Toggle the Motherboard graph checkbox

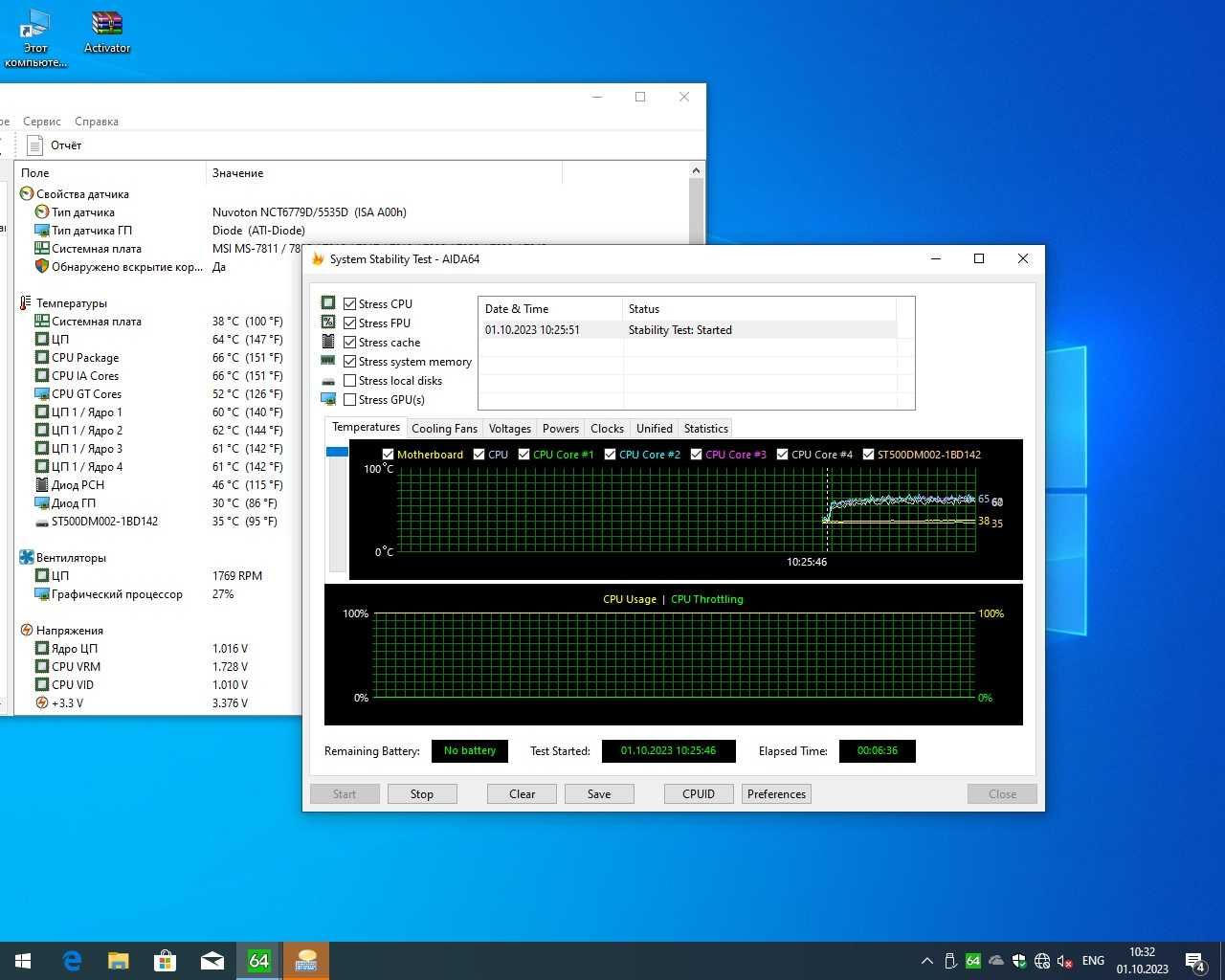pyautogui.click(x=388, y=454)
